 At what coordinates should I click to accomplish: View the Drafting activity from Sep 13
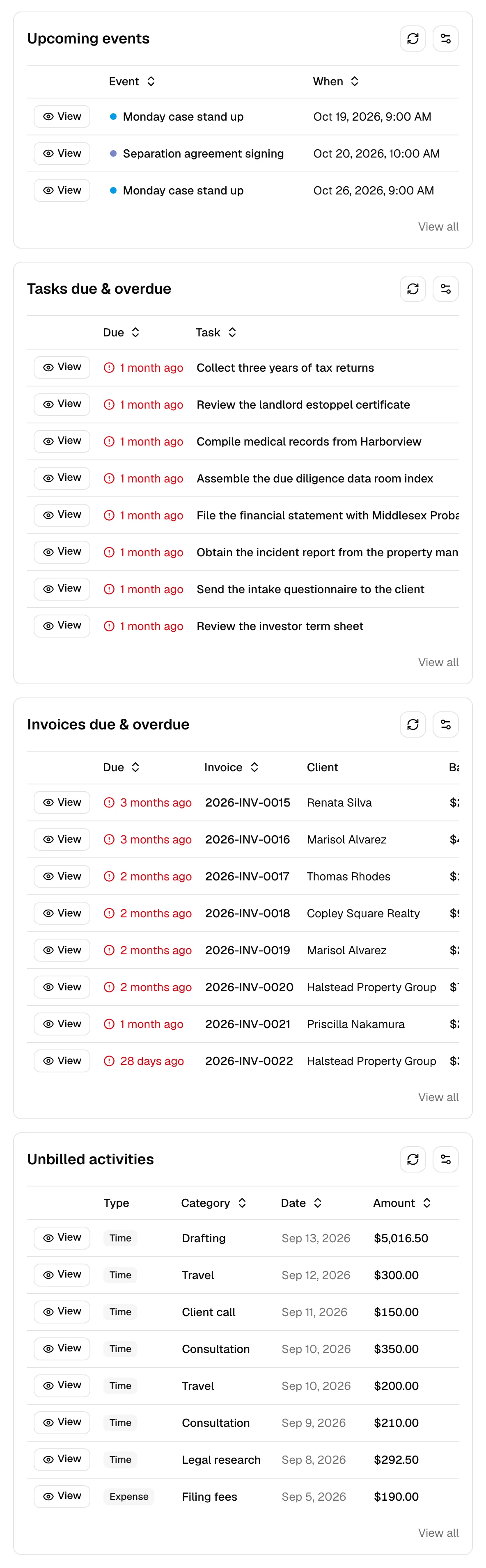pos(62,1238)
